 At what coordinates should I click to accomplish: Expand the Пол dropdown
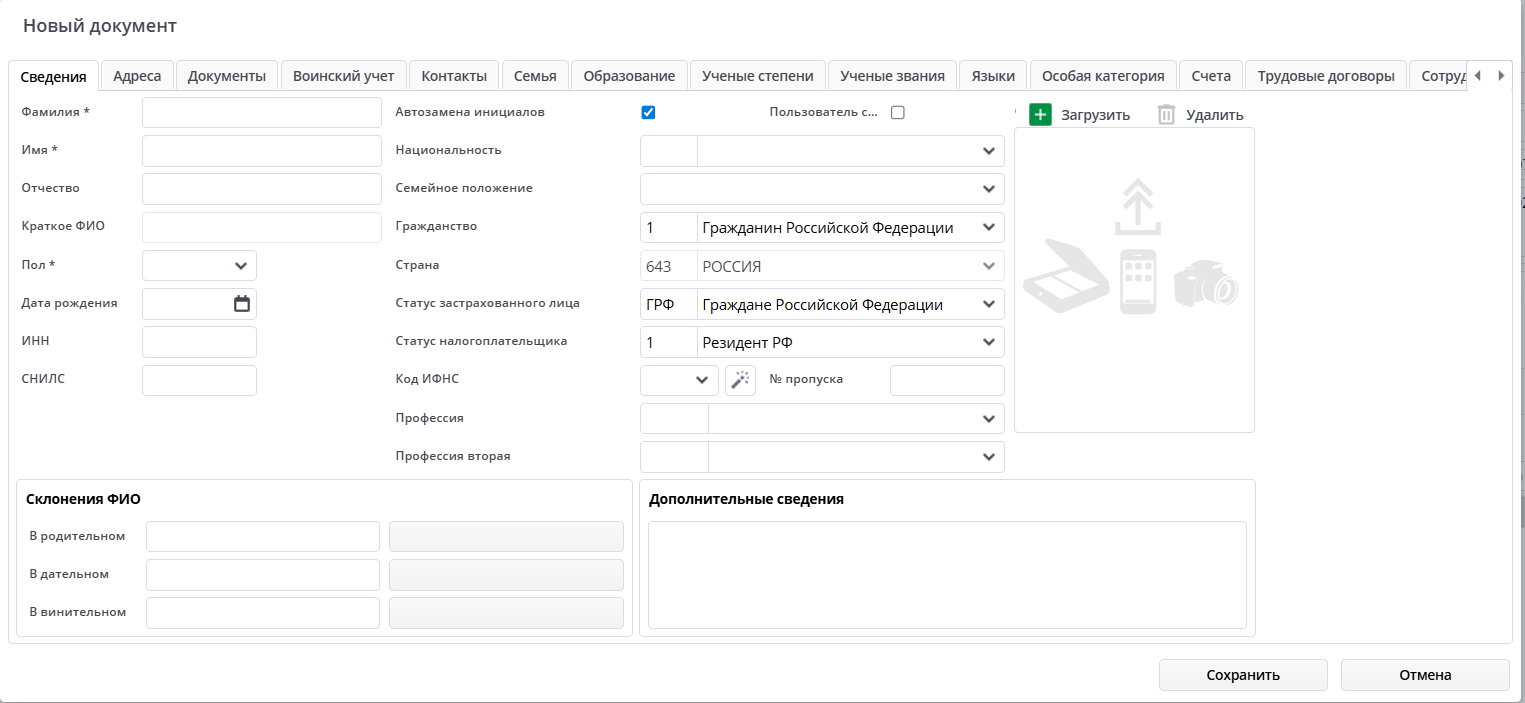pyautogui.click(x=240, y=266)
